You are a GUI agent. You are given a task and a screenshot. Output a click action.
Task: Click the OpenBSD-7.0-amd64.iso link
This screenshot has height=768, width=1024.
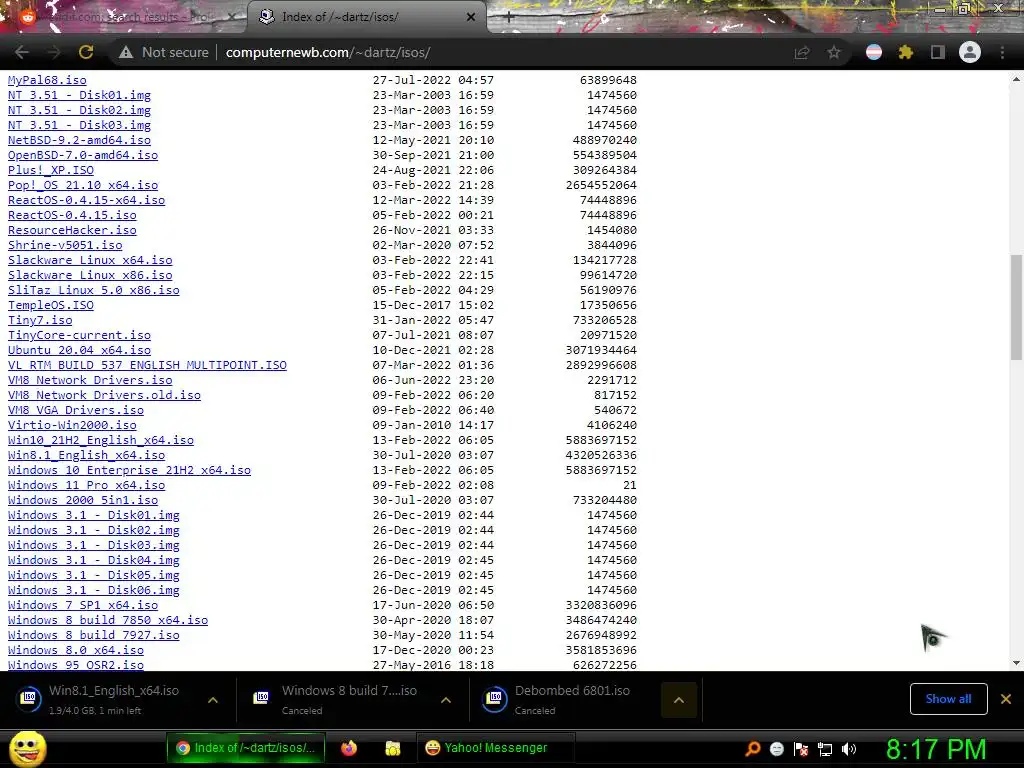click(x=83, y=155)
